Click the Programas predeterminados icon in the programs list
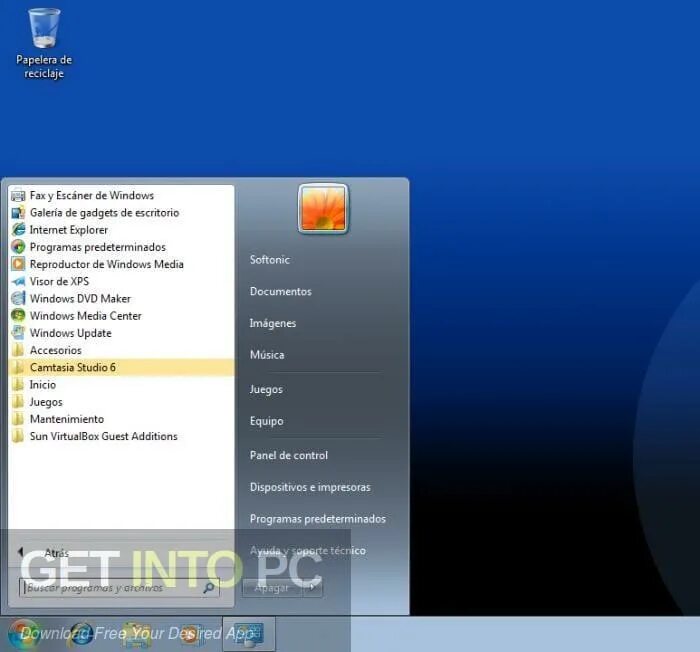The image size is (700, 652). [18, 247]
